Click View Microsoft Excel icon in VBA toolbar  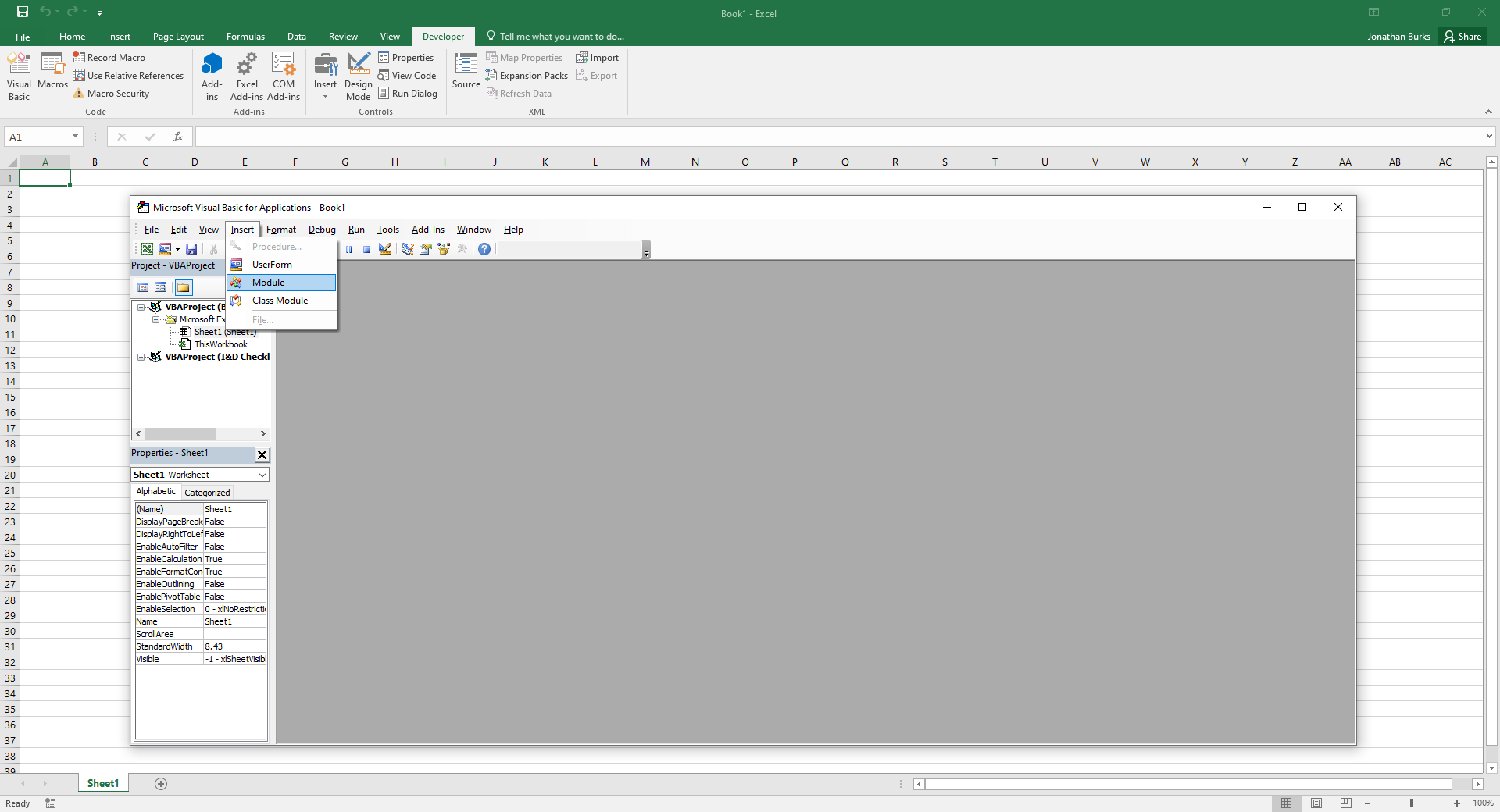coord(147,249)
